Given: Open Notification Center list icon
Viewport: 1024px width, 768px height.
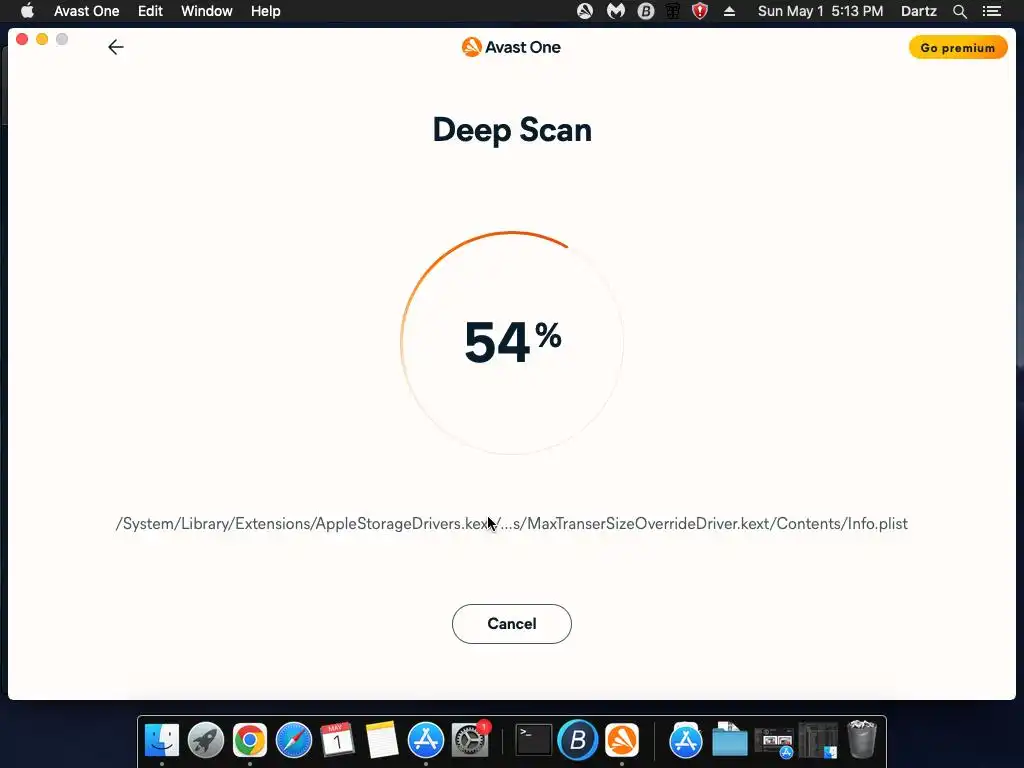Looking at the screenshot, I should 991,11.
